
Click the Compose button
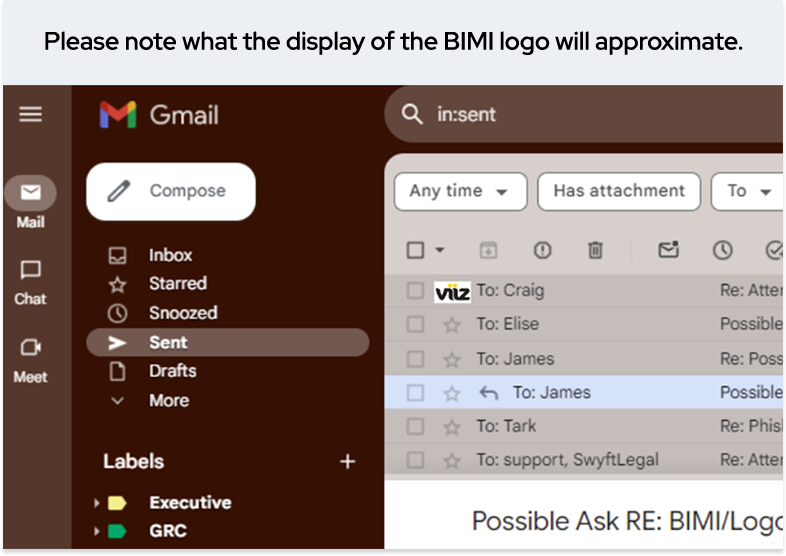point(170,191)
